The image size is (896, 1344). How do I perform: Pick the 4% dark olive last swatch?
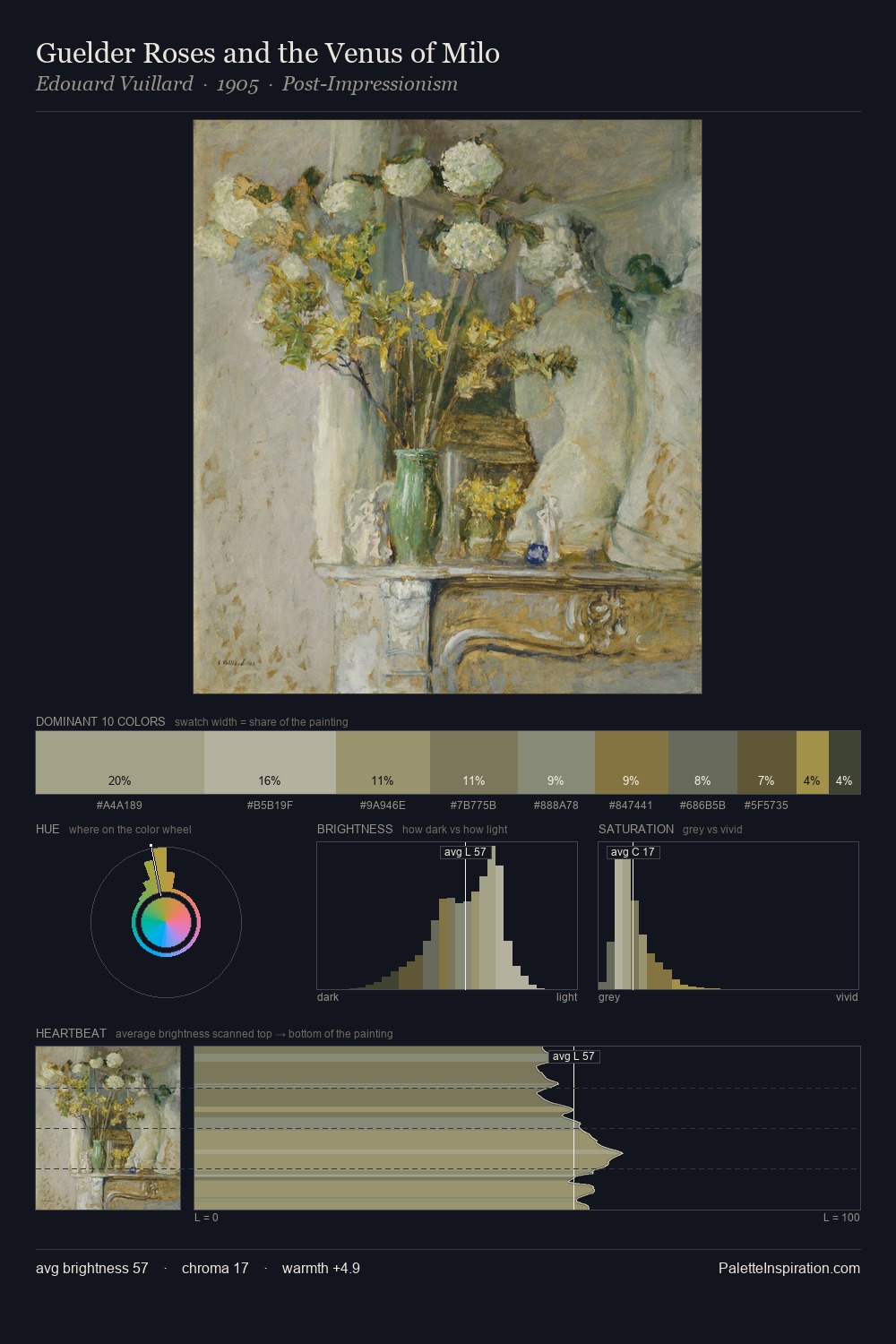[x=844, y=762]
